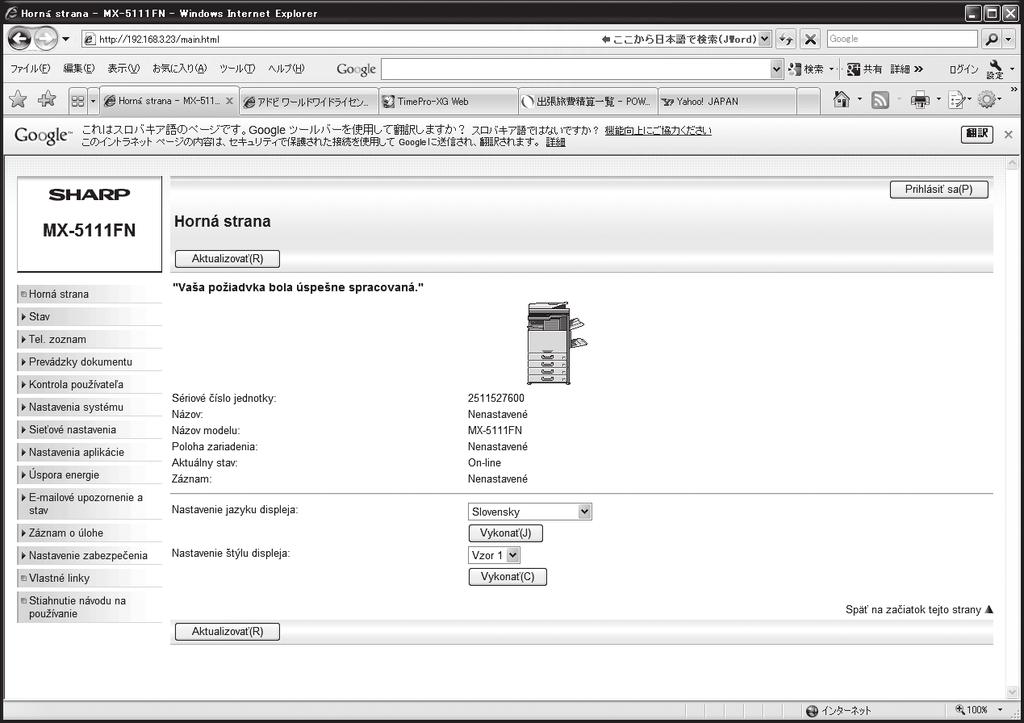The image size is (1024, 723).
Task: Open Google toolbar wrench settings
Action: (995, 69)
